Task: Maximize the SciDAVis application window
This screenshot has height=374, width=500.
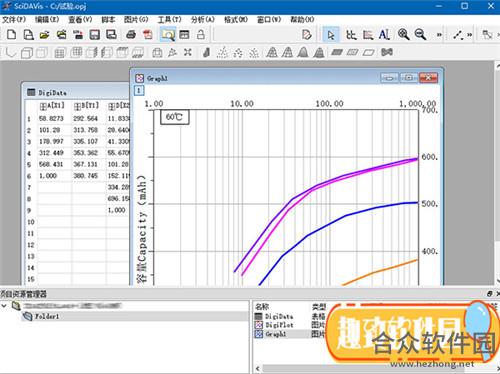Action: [464, 6]
